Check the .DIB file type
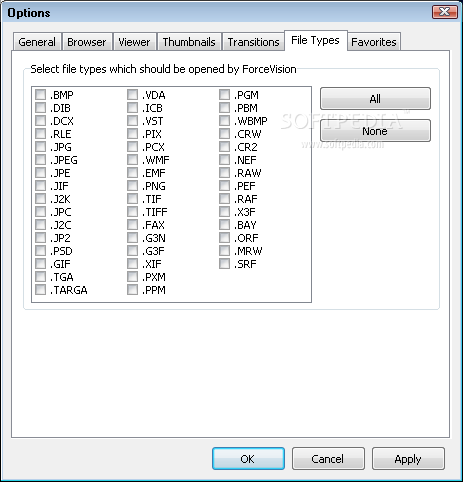 tap(40, 108)
